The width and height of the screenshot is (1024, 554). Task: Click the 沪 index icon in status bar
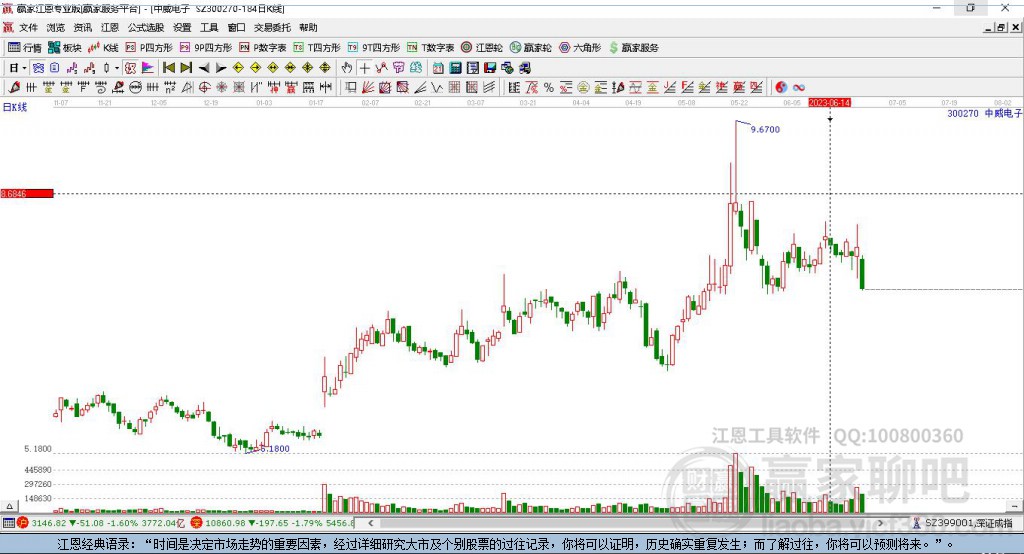click(23, 523)
